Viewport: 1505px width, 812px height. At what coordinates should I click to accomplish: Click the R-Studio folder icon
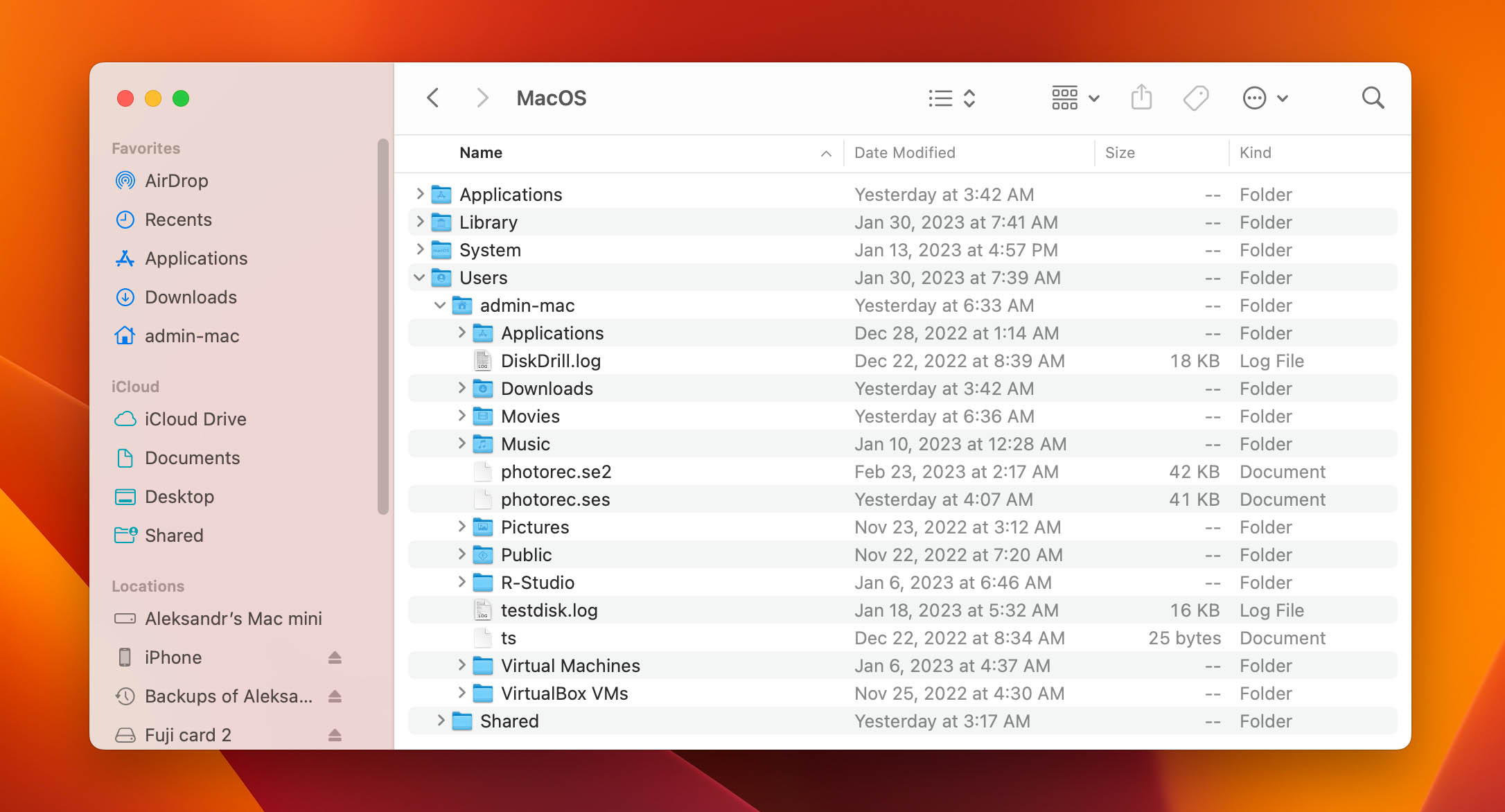tap(483, 583)
